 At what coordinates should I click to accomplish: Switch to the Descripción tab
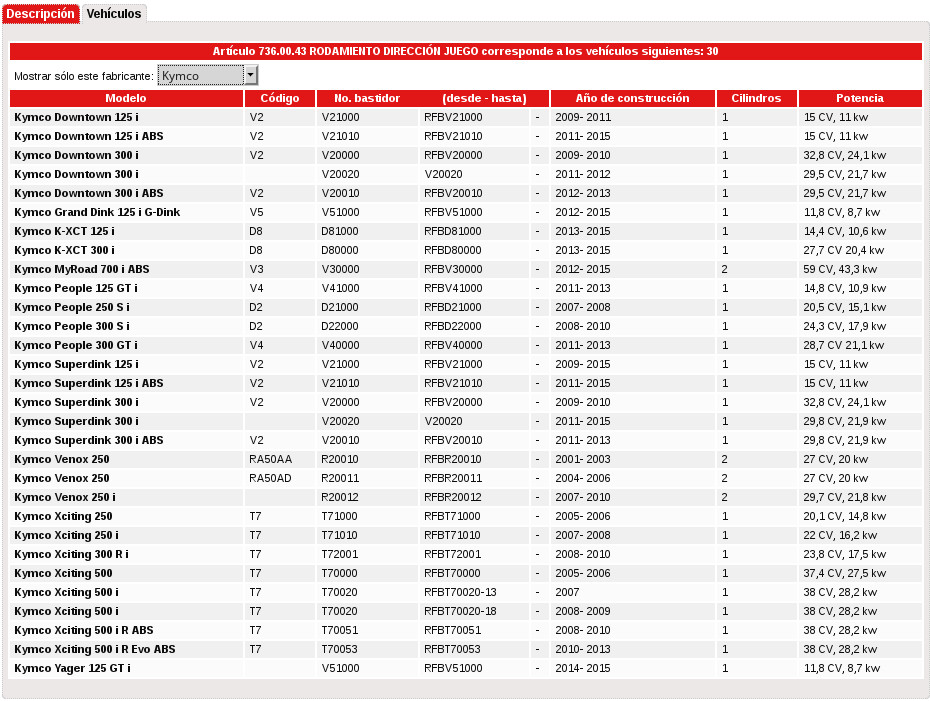point(40,14)
